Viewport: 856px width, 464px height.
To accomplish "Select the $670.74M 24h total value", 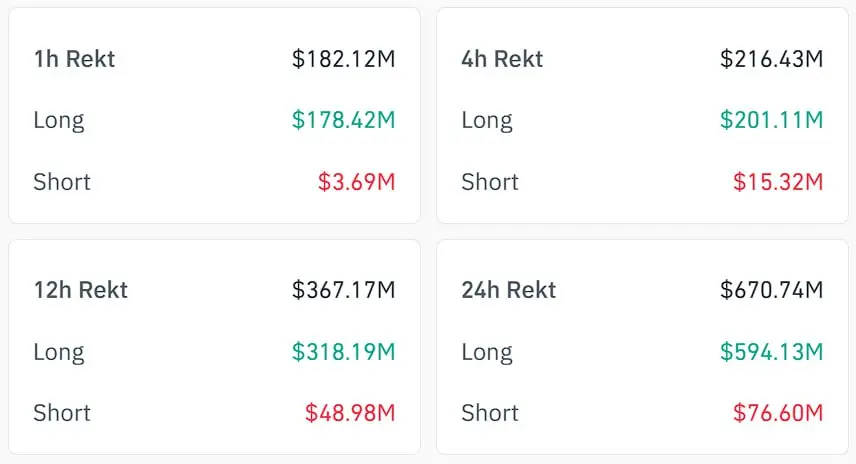I will point(772,291).
